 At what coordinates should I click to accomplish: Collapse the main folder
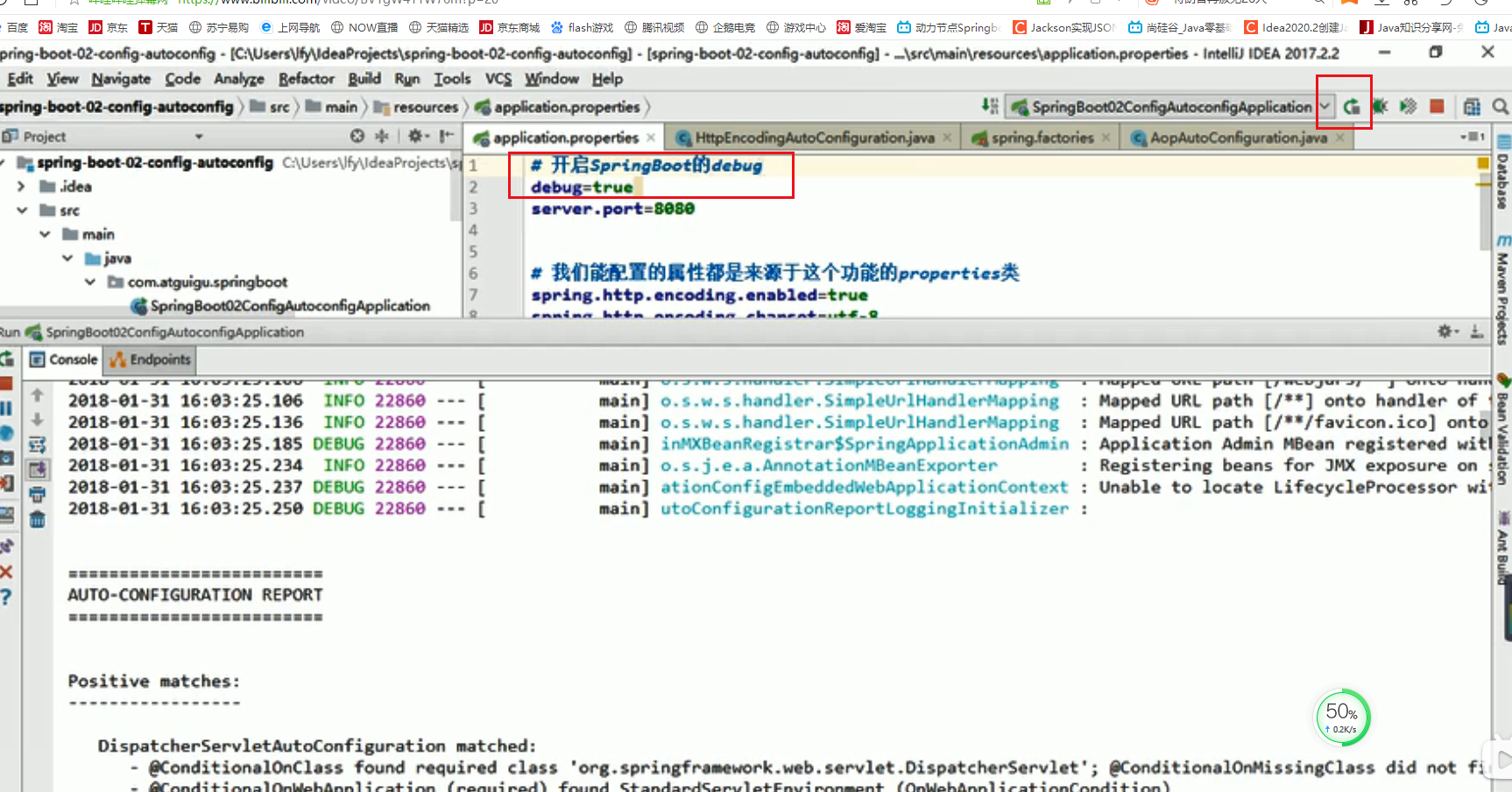pos(44,234)
